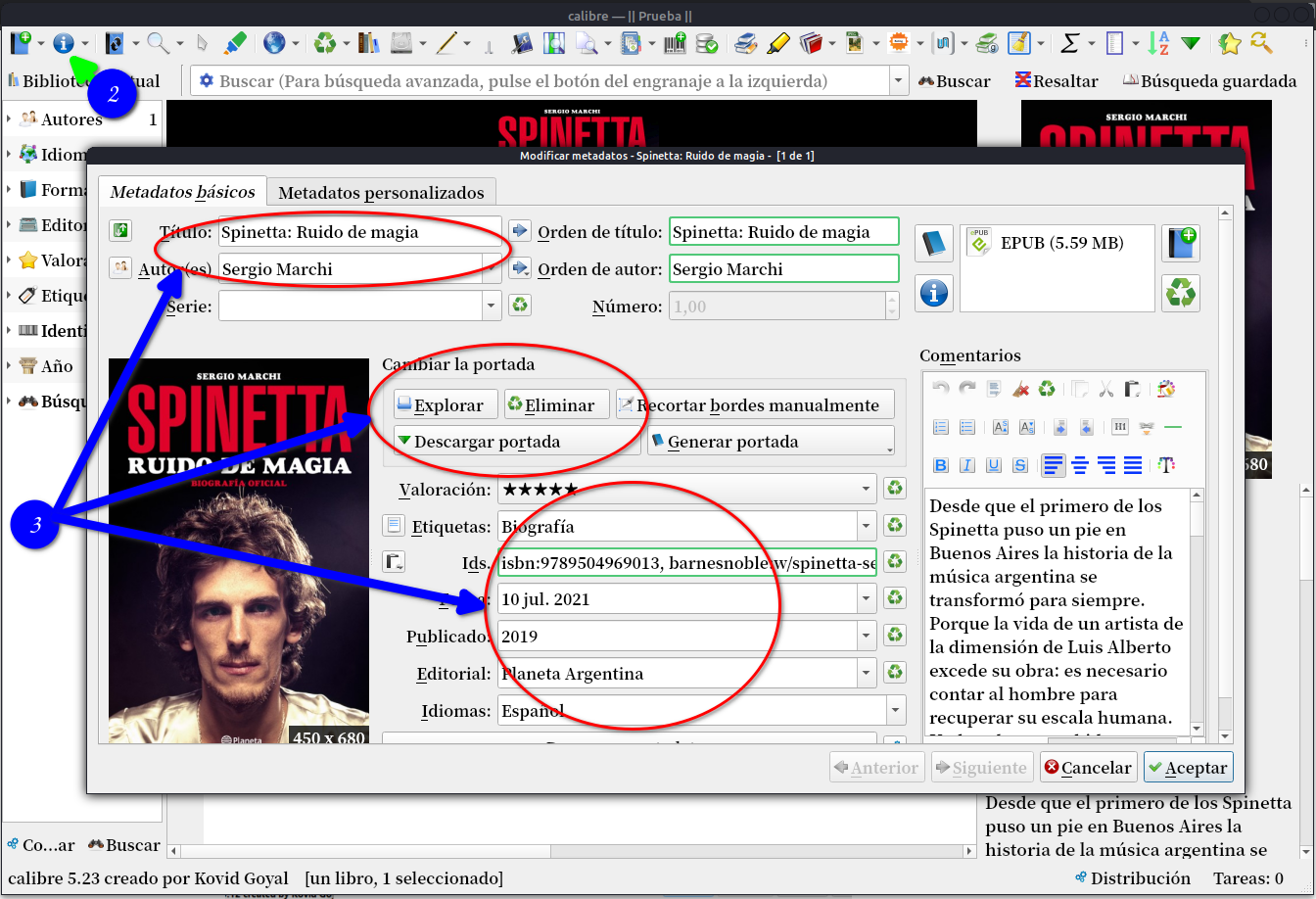Open the Idiomas dropdown arrow in the dialog

coord(896,710)
